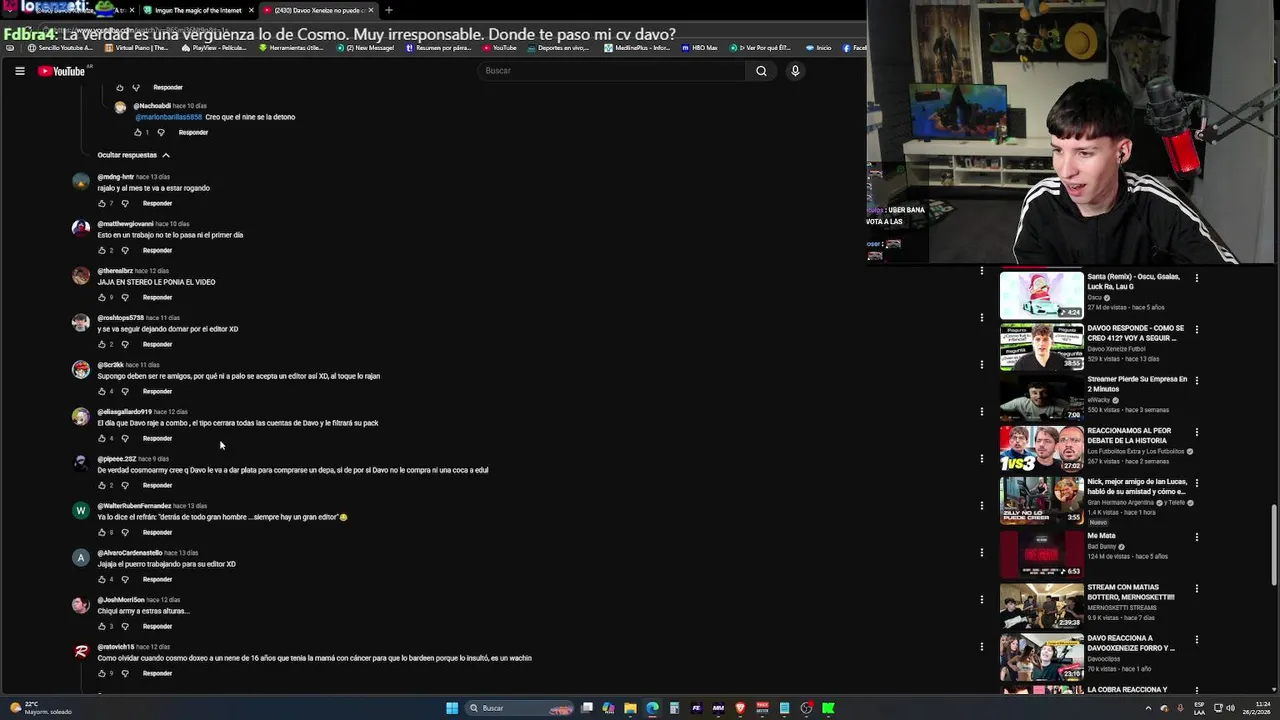Open the @marlonbarillas6858 mention link
This screenshot has width=1280, height=720.
[168, 117]
